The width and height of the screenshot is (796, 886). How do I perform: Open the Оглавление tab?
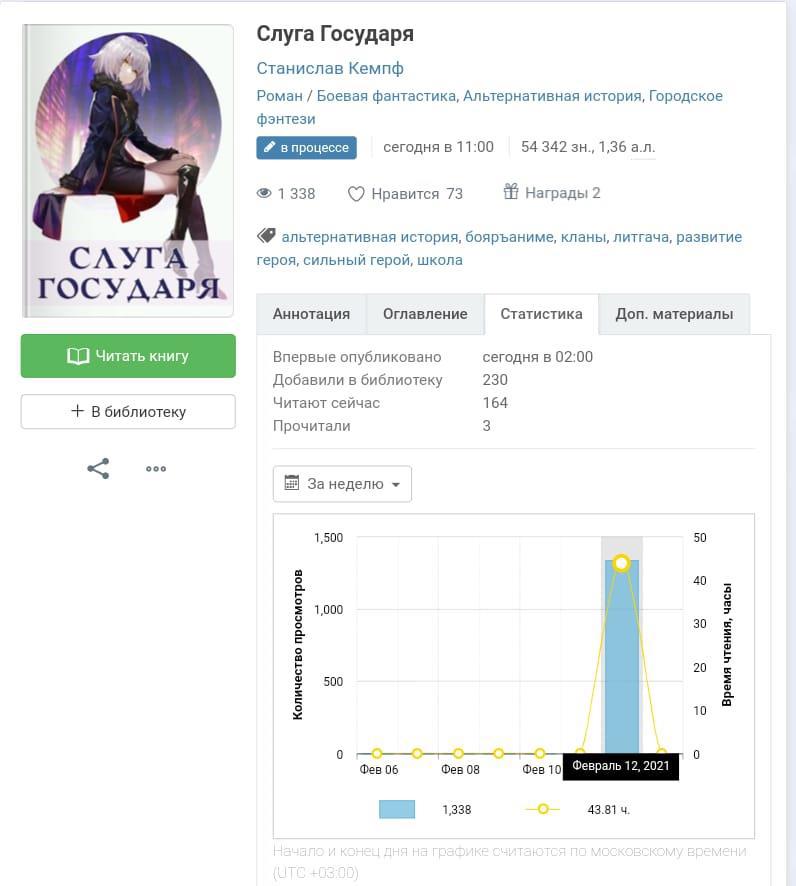[x=425, y=314]
